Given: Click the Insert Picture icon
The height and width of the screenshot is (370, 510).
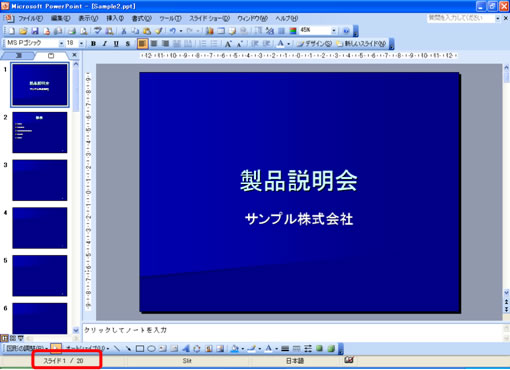Looking at the screenshot, I should point(220,349).
